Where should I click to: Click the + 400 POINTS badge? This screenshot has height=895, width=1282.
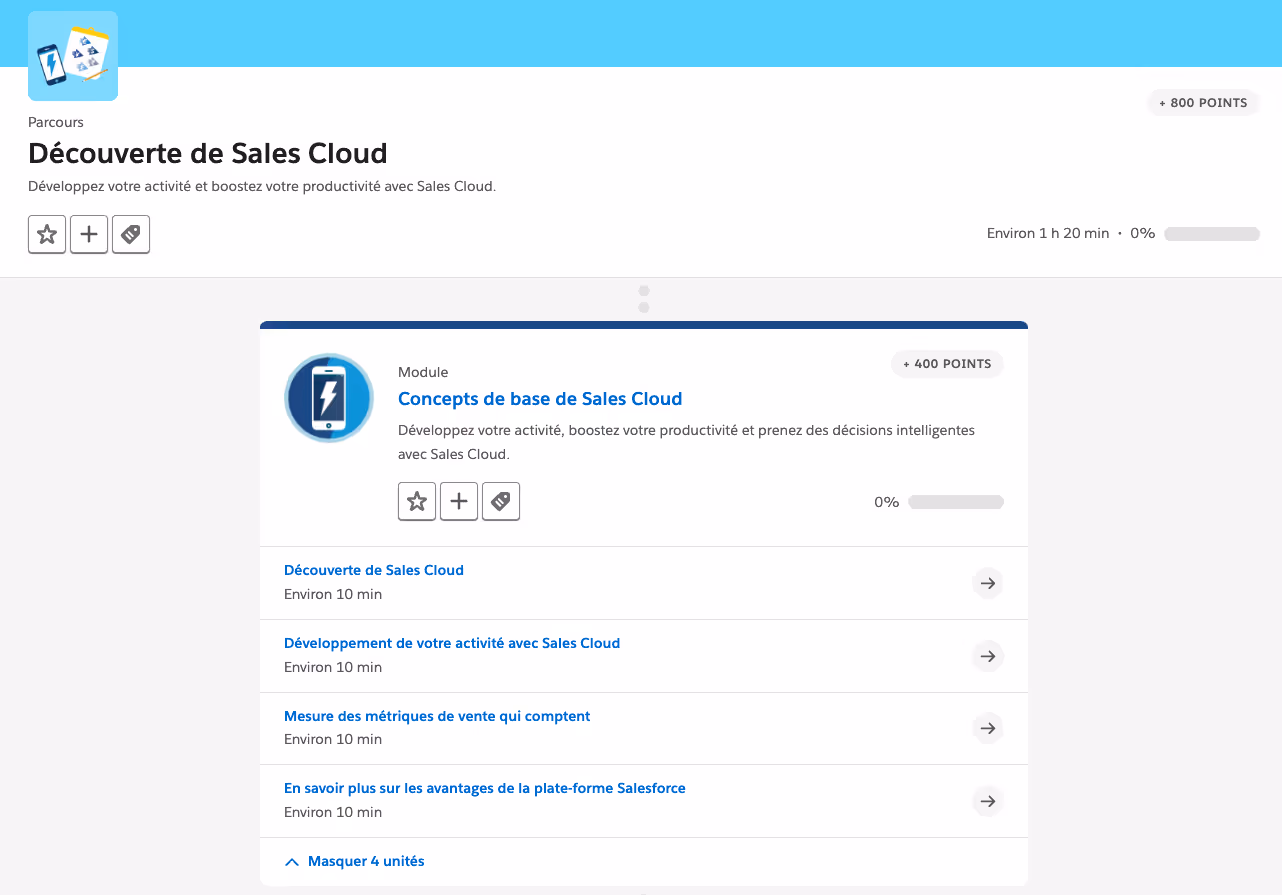pos(947,364)
